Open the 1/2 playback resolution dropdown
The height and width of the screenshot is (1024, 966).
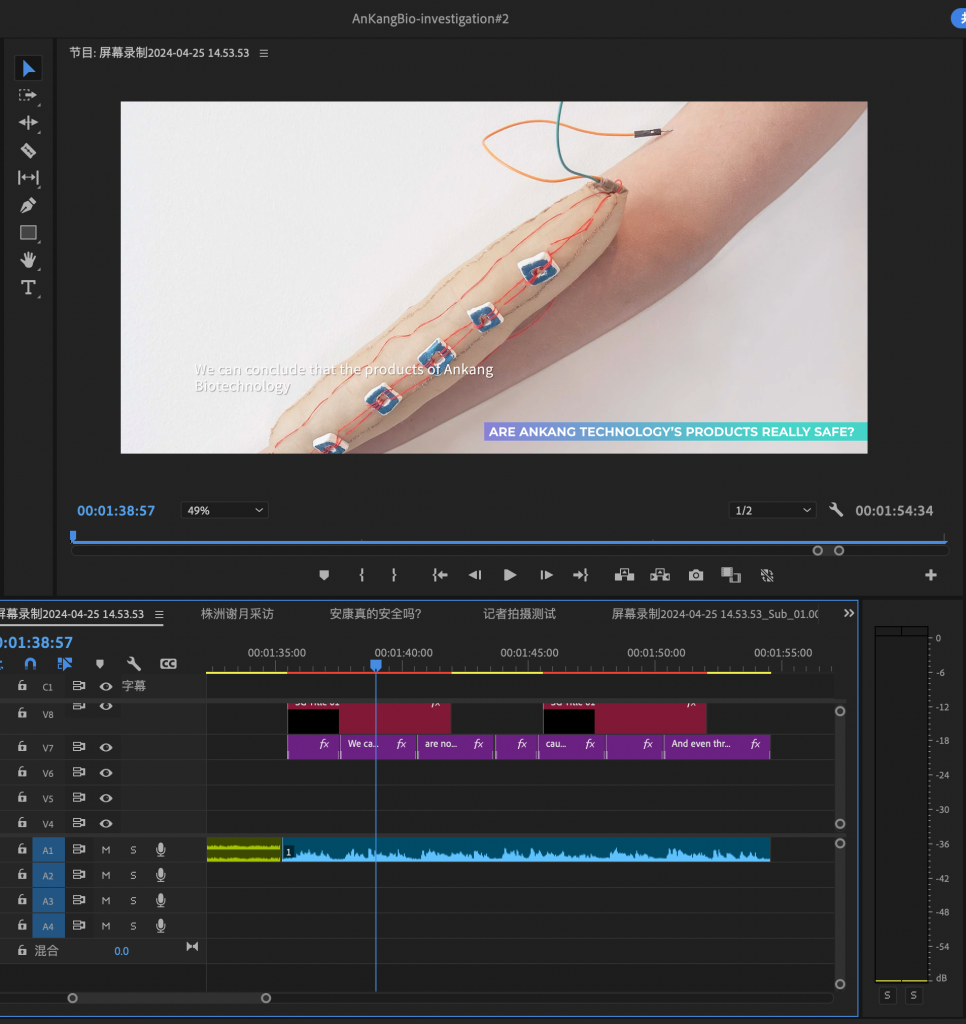coord(773,510)
